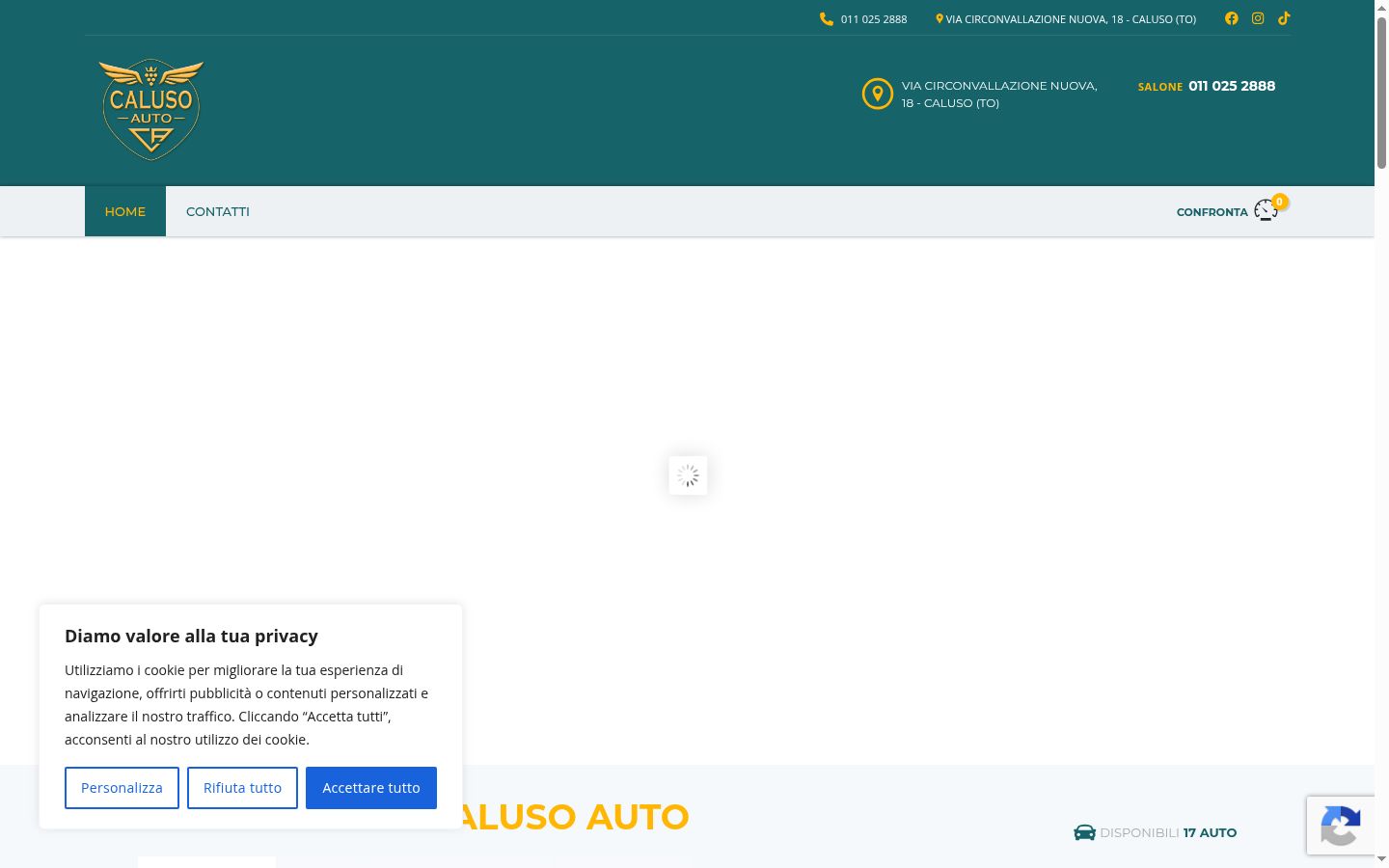
Task: Click the phone handset icon in top bar
Action: [x=827, y=19]
